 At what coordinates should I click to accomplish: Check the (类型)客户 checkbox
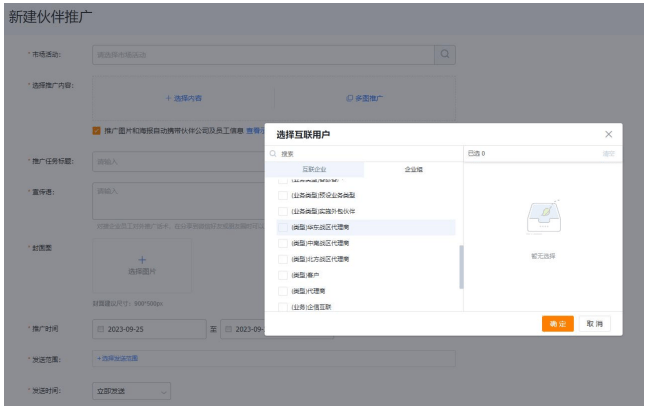(283, 274)
